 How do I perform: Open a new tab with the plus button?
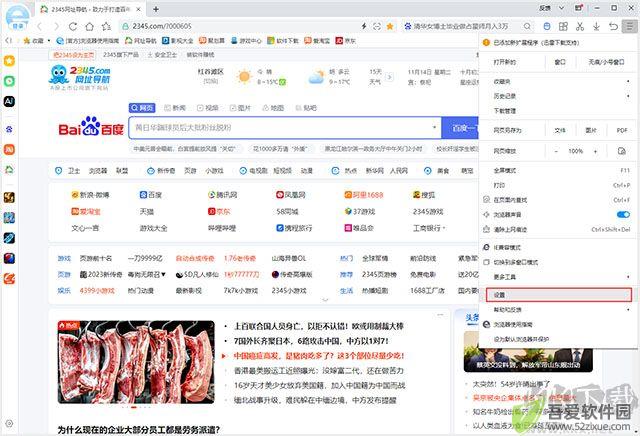[x=156, y=9]
